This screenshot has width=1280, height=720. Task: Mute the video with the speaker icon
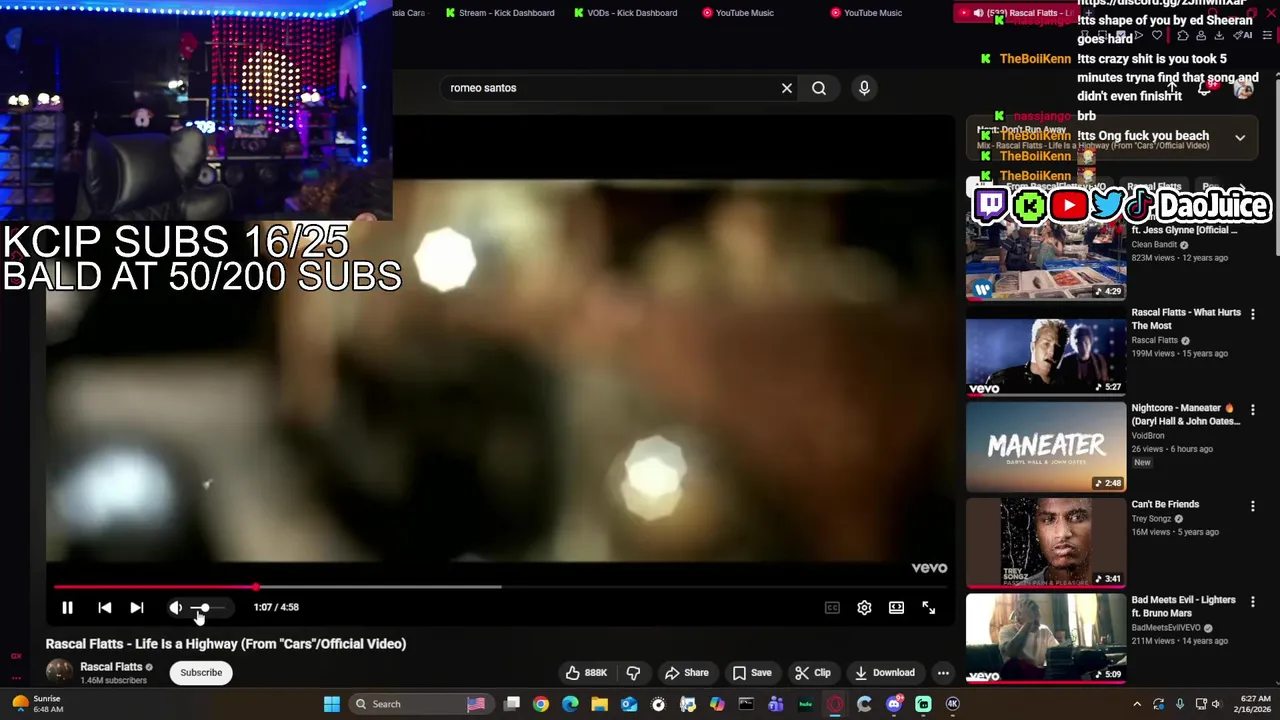[176, 607]
